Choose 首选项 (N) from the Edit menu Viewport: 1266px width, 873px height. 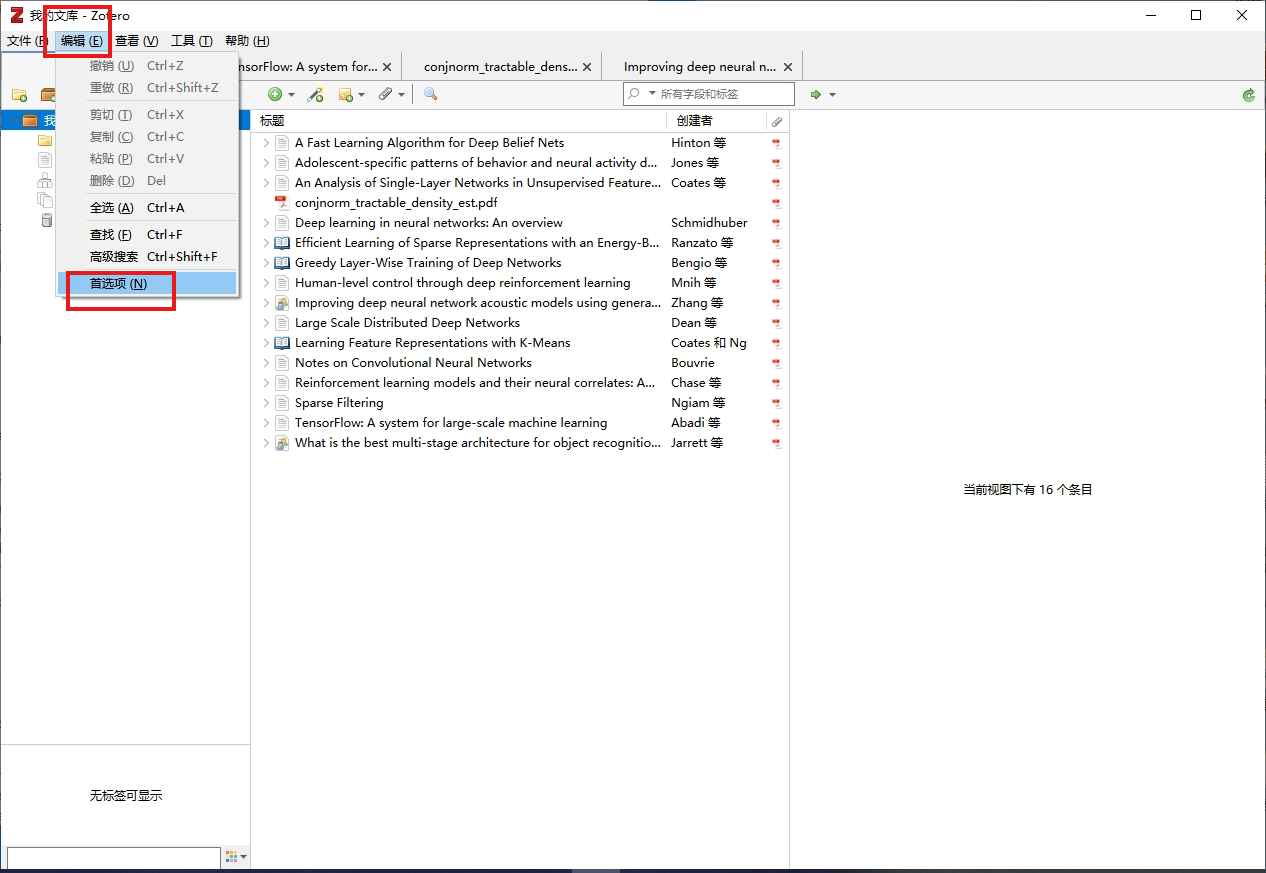(x=118, y=284)
